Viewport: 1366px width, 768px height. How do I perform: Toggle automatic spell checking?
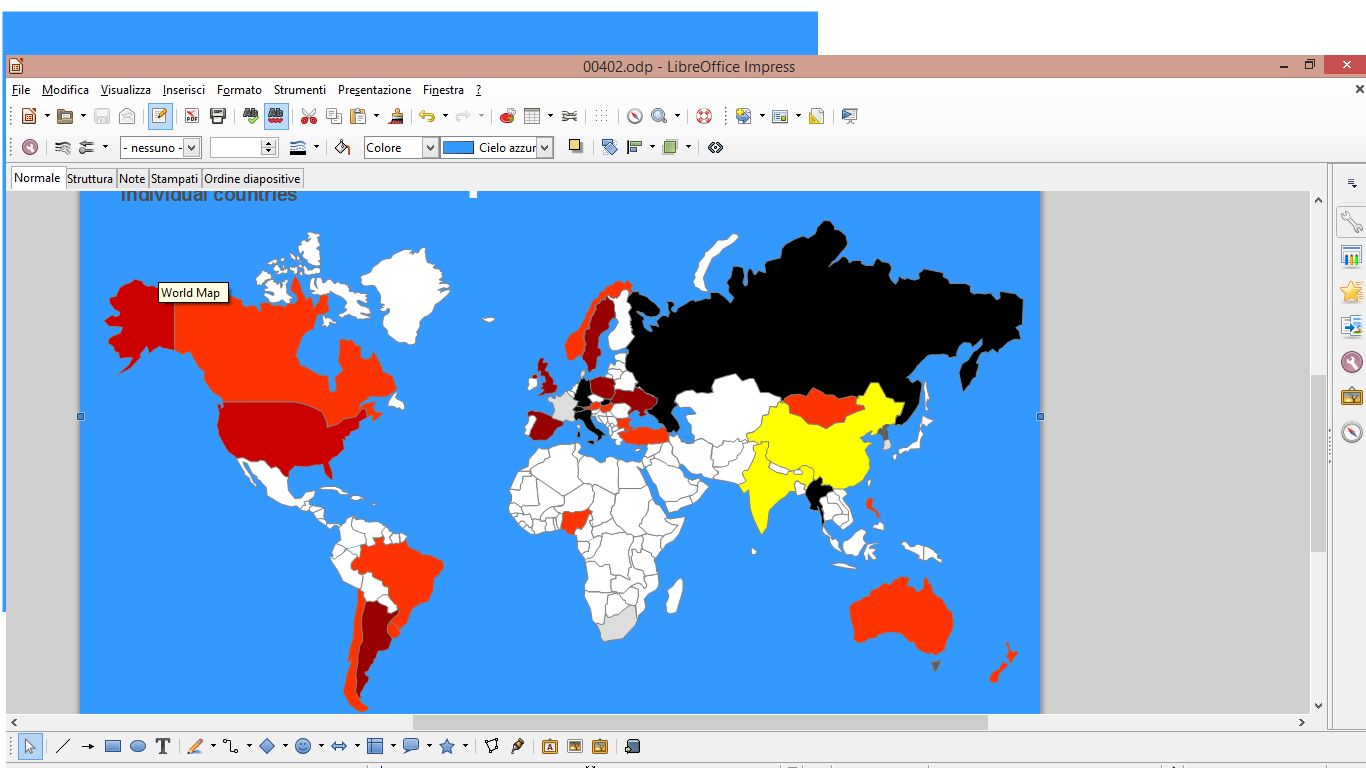[x=277, y=116]
